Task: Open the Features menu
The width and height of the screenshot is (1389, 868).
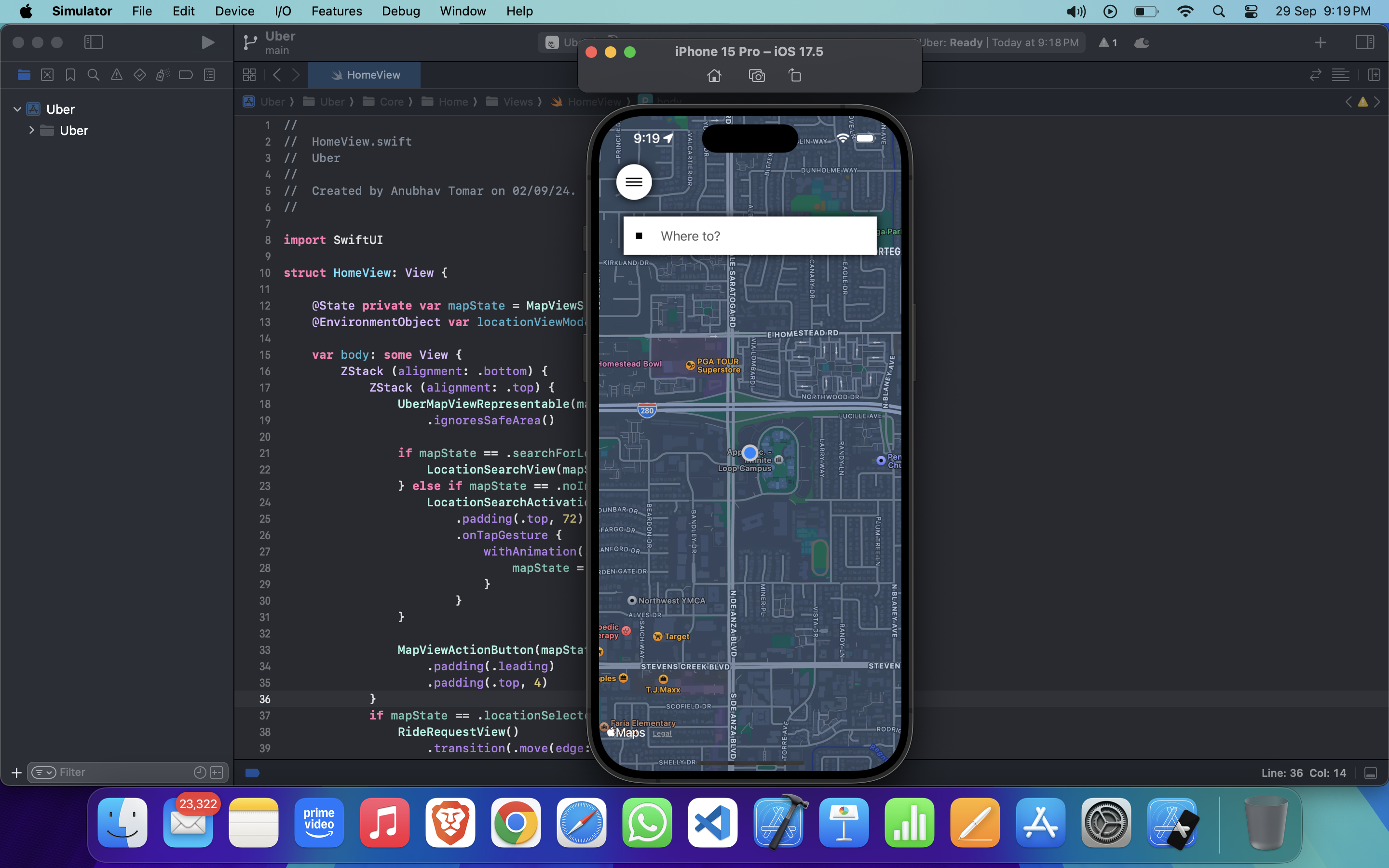Action: pyautogui.click(x=336, y=11)
